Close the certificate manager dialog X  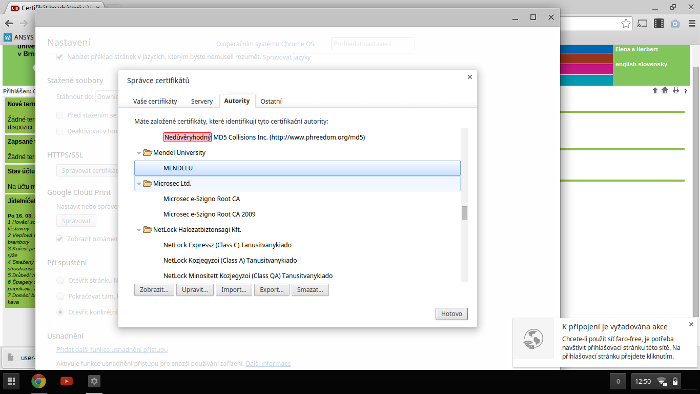pos(470,77)
